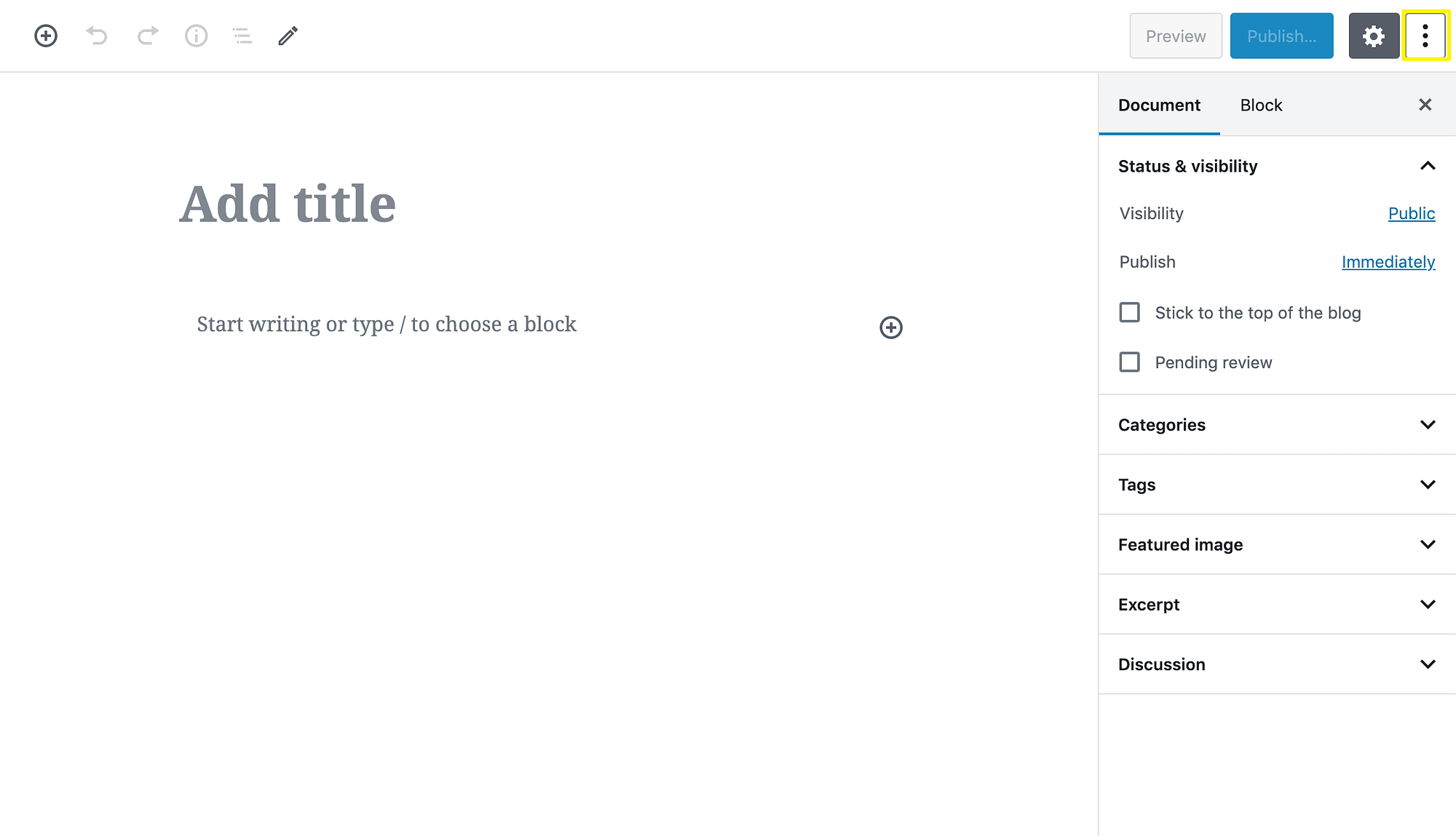Collapse the Status & visibility section
The image size is (1456, 836).
[x=1427, y=166]
